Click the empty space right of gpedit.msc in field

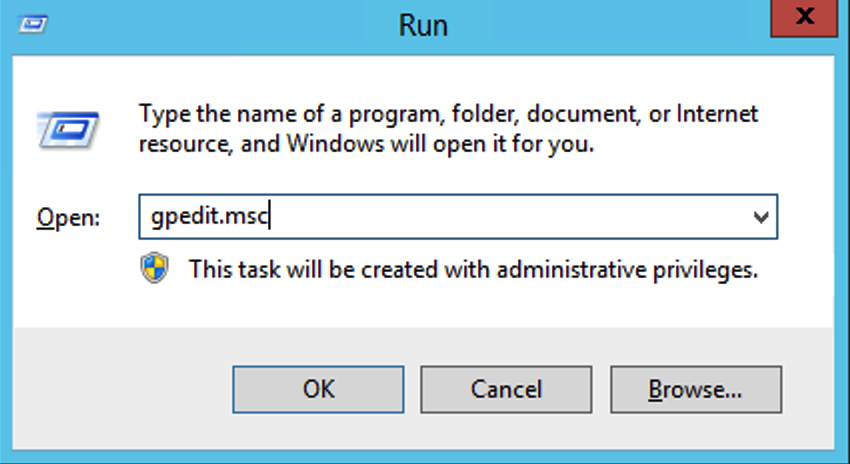click(500, 217)
